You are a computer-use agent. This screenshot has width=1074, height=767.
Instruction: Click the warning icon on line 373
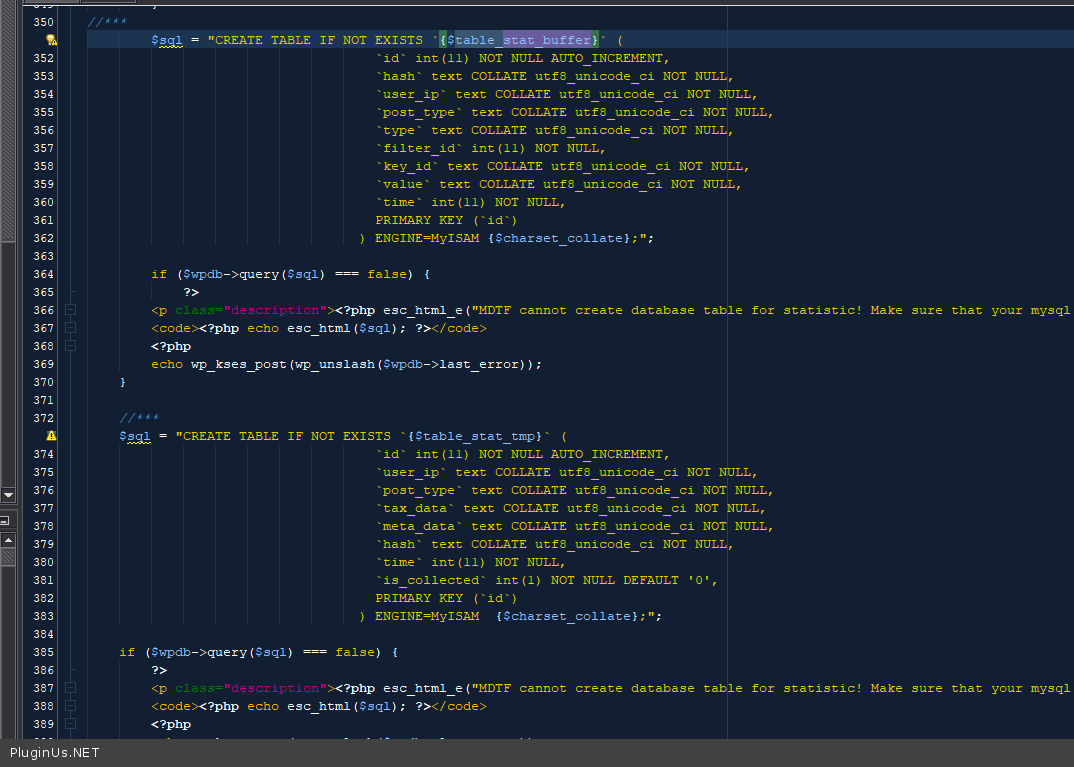(51, 436)
